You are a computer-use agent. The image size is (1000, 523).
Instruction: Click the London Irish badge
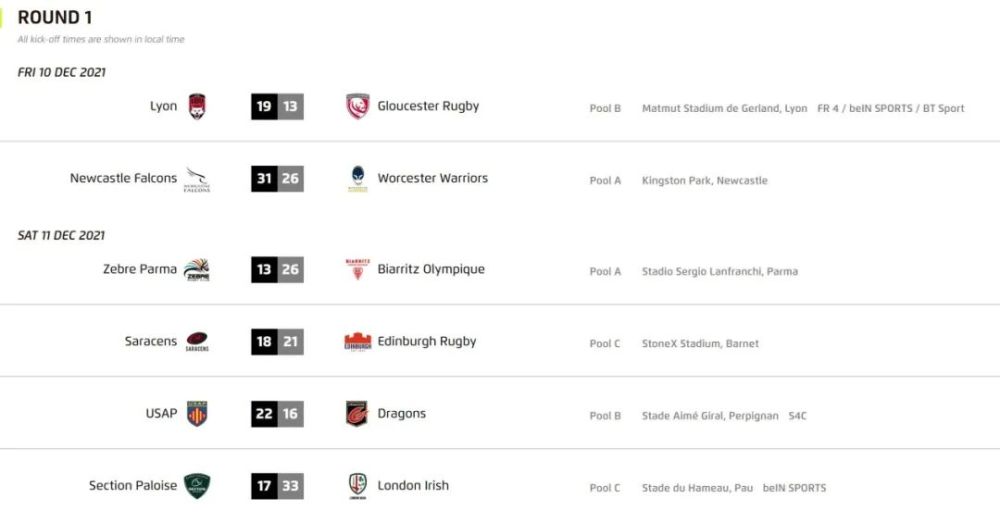coord(358,486)
